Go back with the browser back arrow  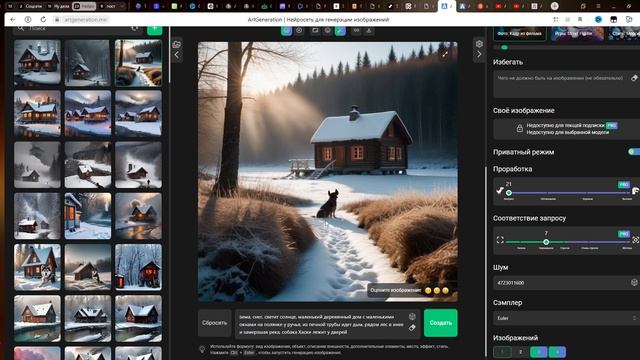[13, 20]
